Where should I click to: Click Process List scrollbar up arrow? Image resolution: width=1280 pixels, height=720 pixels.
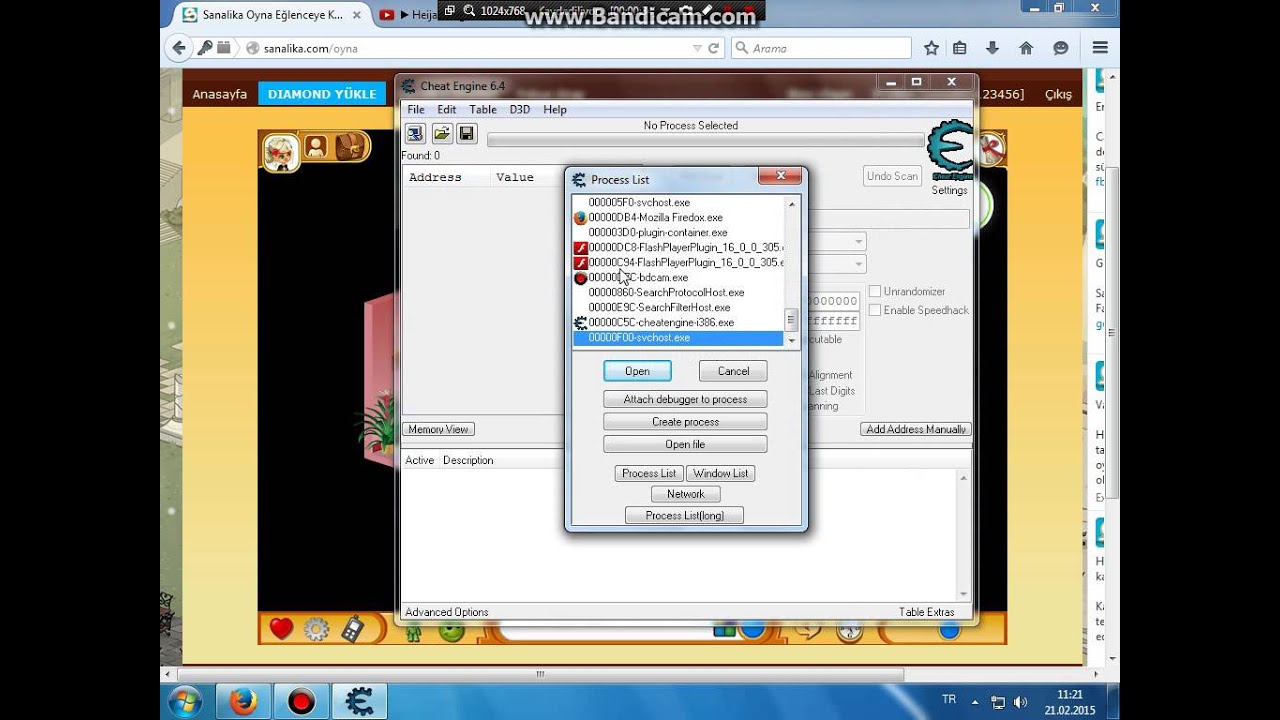click(791, 204)
